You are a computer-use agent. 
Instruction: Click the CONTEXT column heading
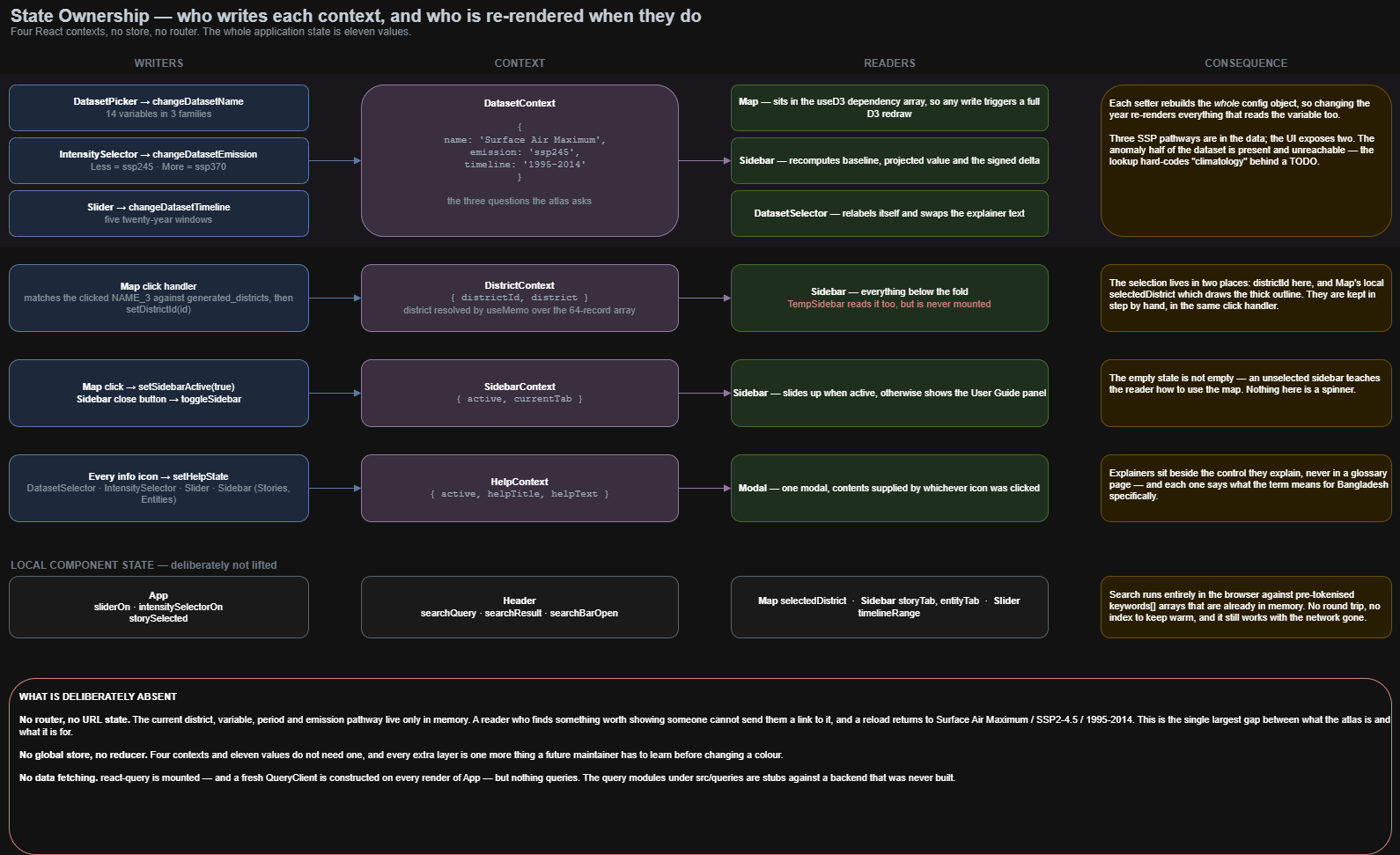[519, 63]
